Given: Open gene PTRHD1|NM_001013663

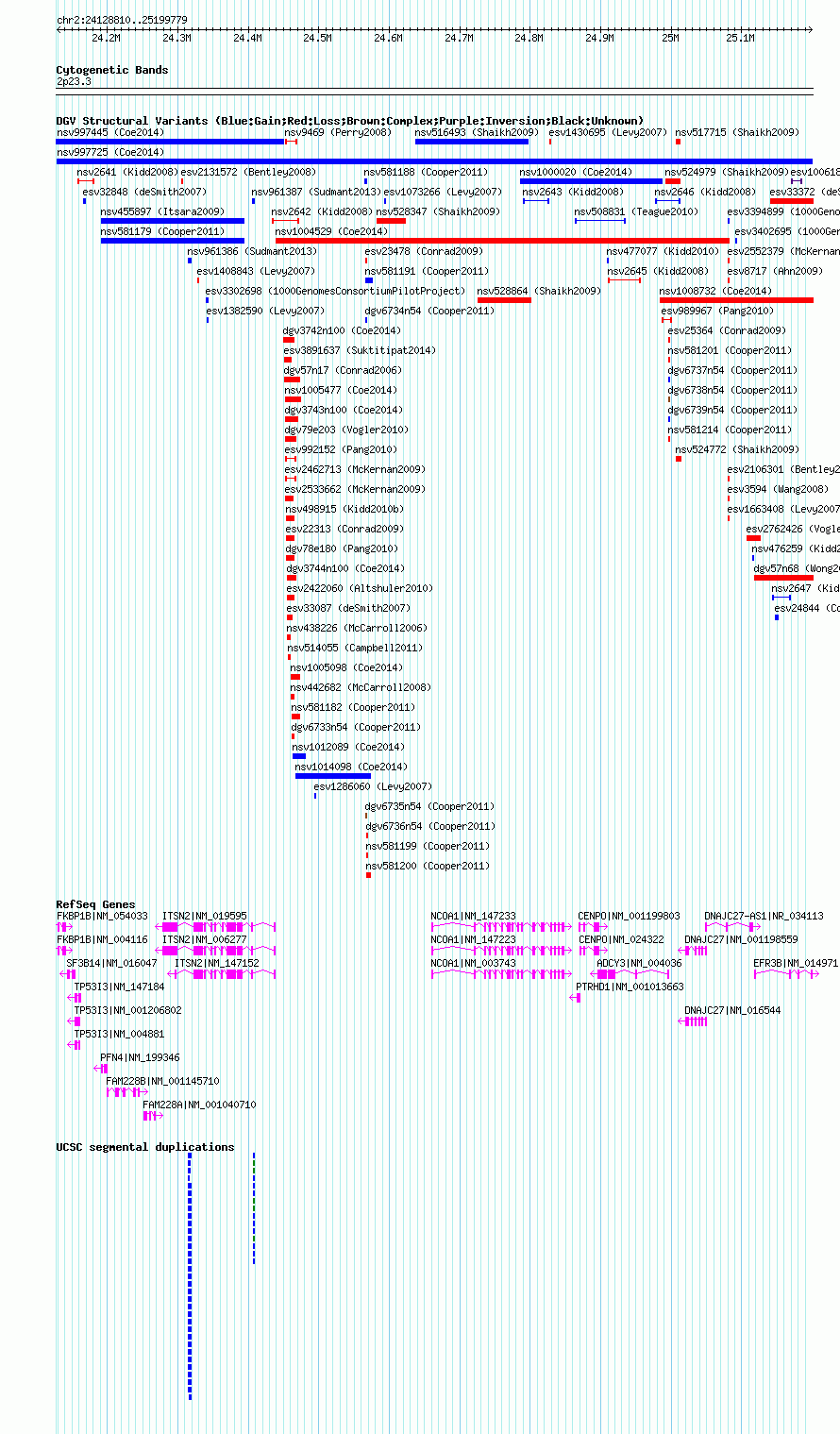Looking at the screenshot, I should (x=630, y=987).
